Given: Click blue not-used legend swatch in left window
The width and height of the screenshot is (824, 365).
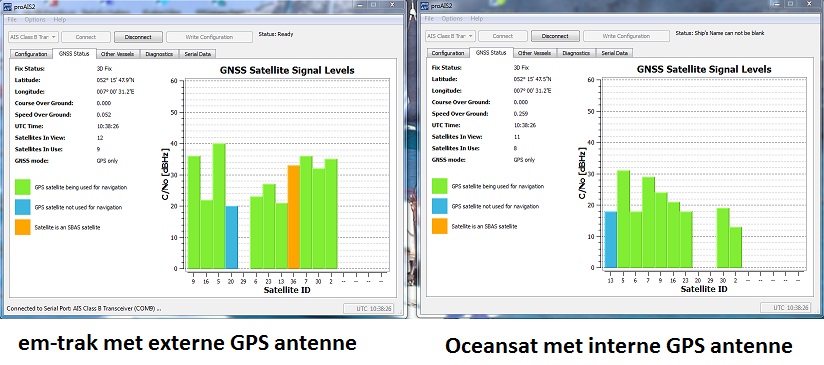Looking at the screenshot, I should point(23,207).
